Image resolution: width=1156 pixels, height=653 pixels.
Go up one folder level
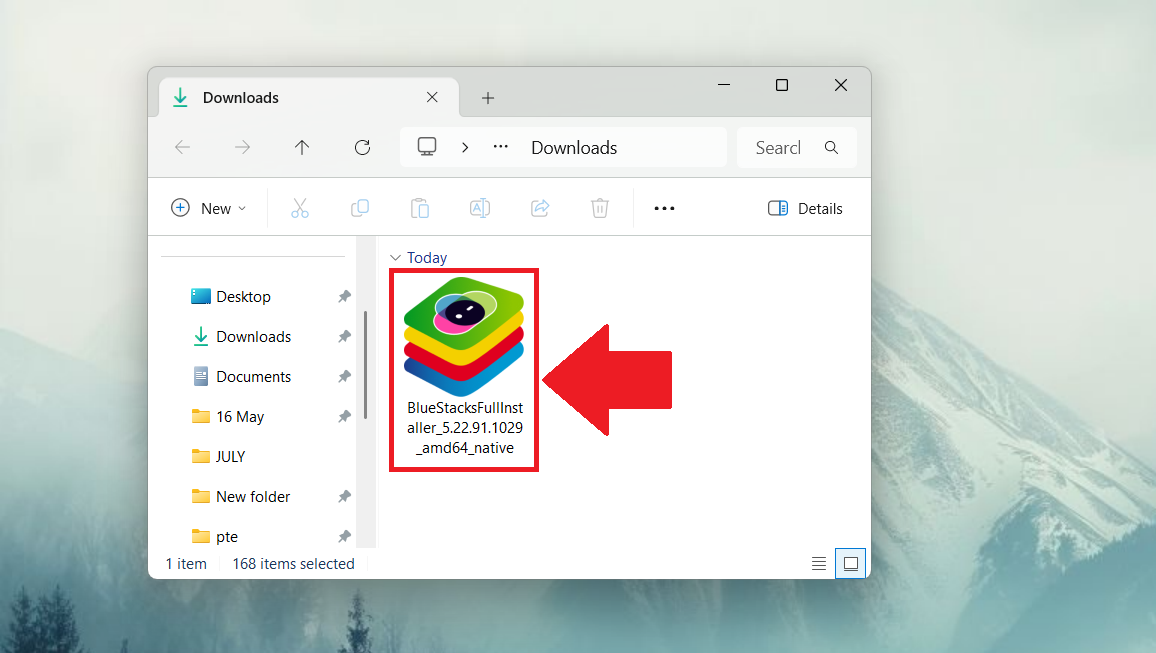click(x=302, y=148)
